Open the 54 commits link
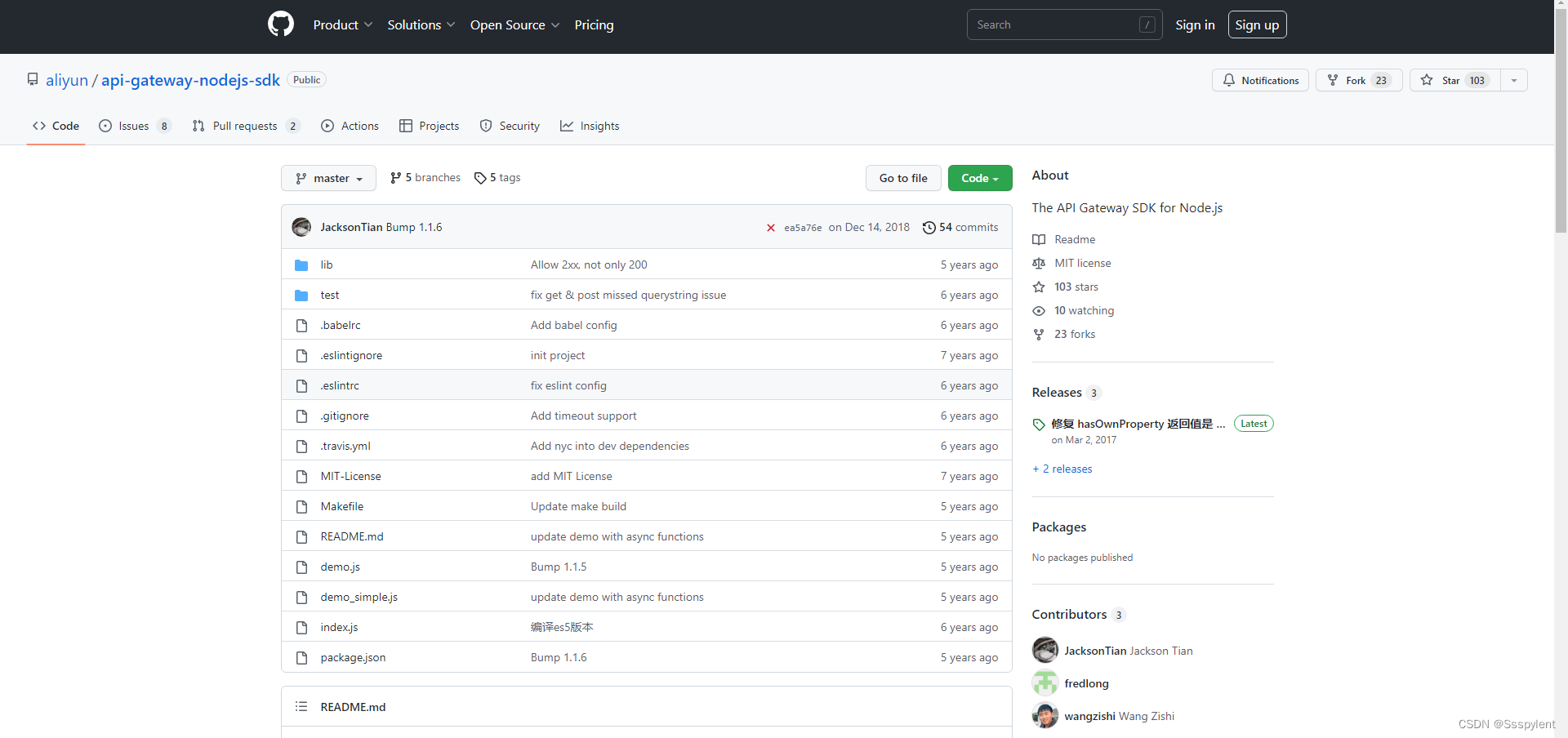 [x=960, y=228]
